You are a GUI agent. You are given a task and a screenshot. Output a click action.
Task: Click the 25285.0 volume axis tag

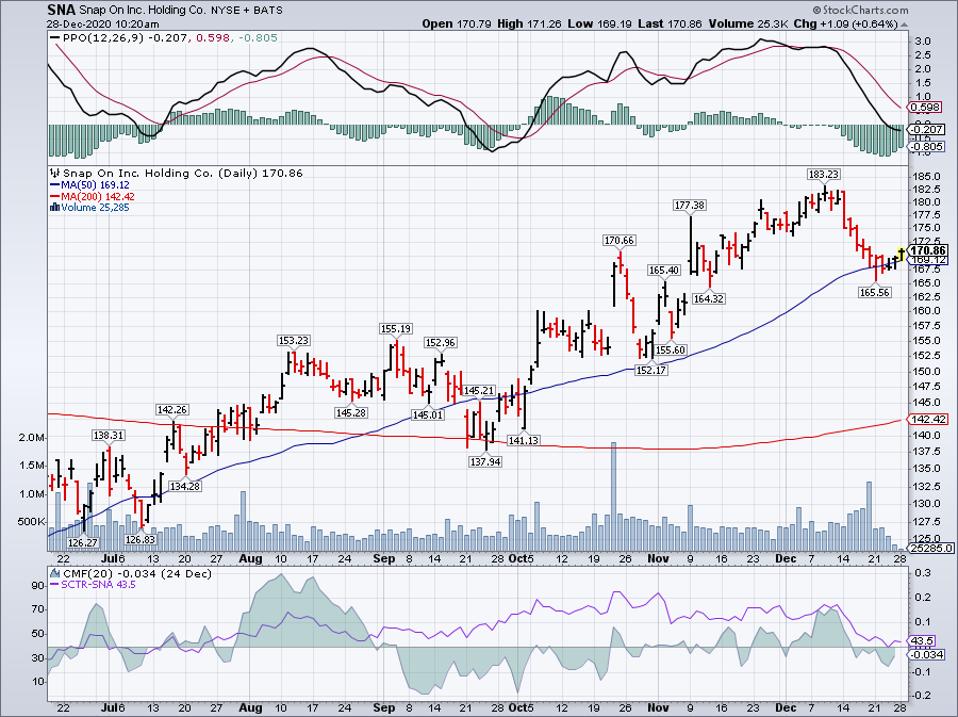[931, 548]
